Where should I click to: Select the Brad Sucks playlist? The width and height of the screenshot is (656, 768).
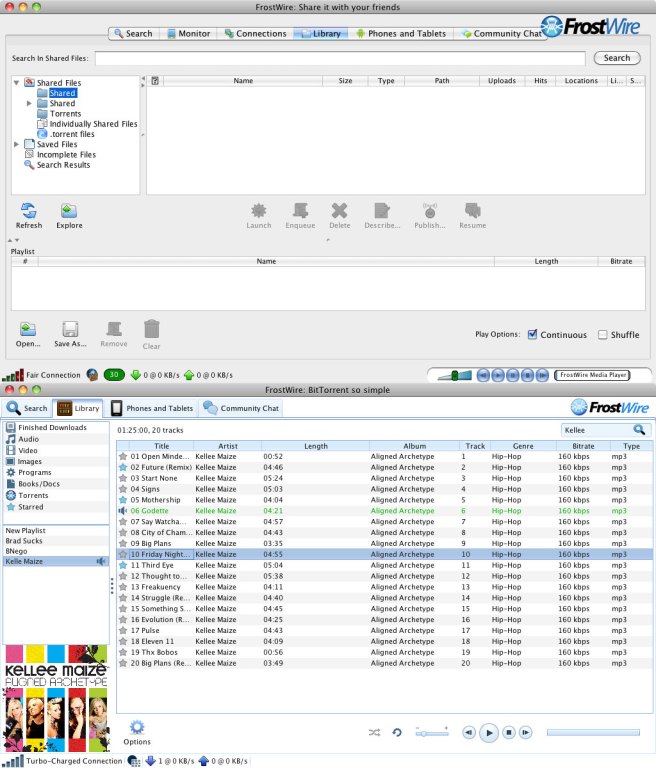point(25,540)
